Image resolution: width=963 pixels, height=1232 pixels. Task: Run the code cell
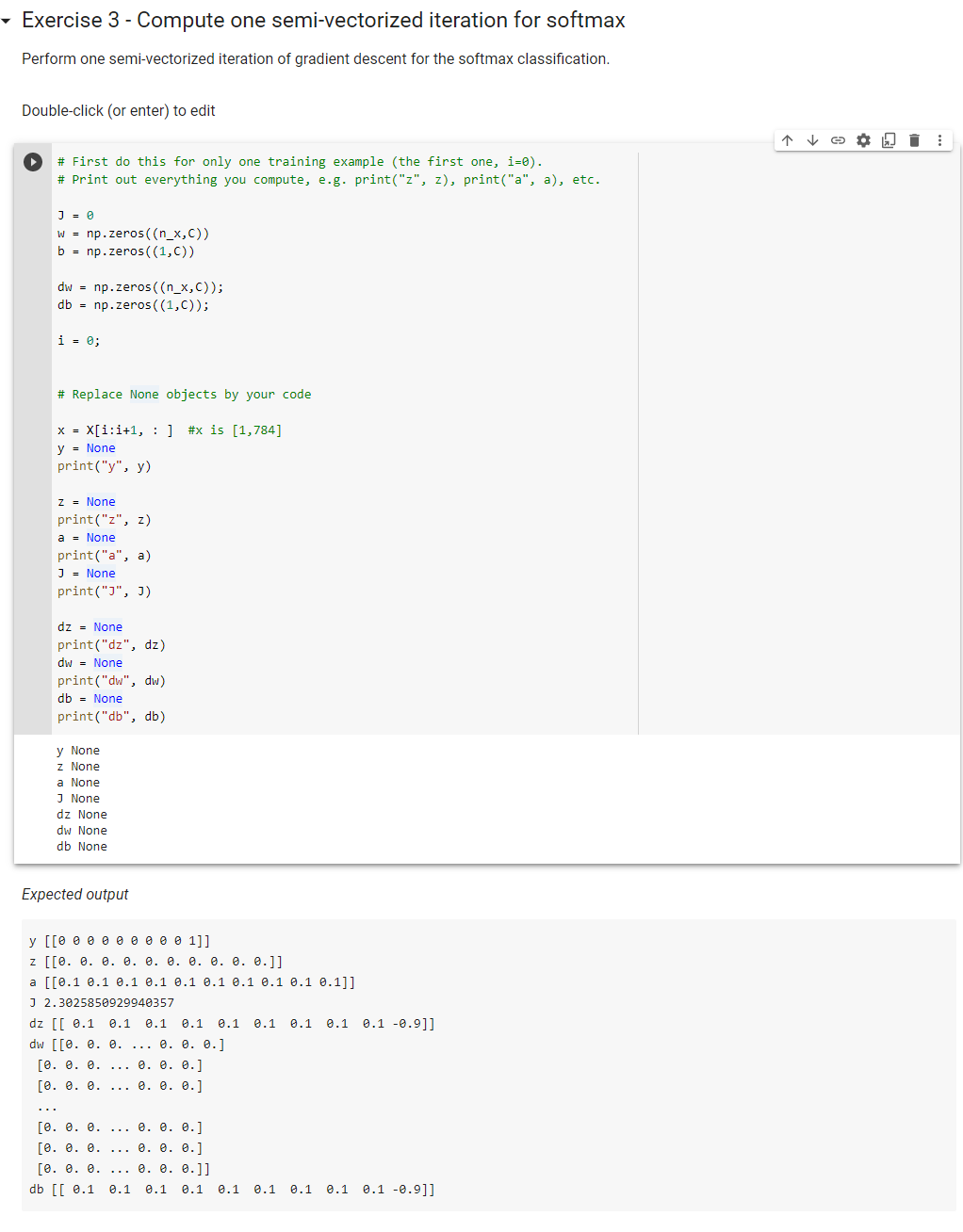[x=33, y=161]
